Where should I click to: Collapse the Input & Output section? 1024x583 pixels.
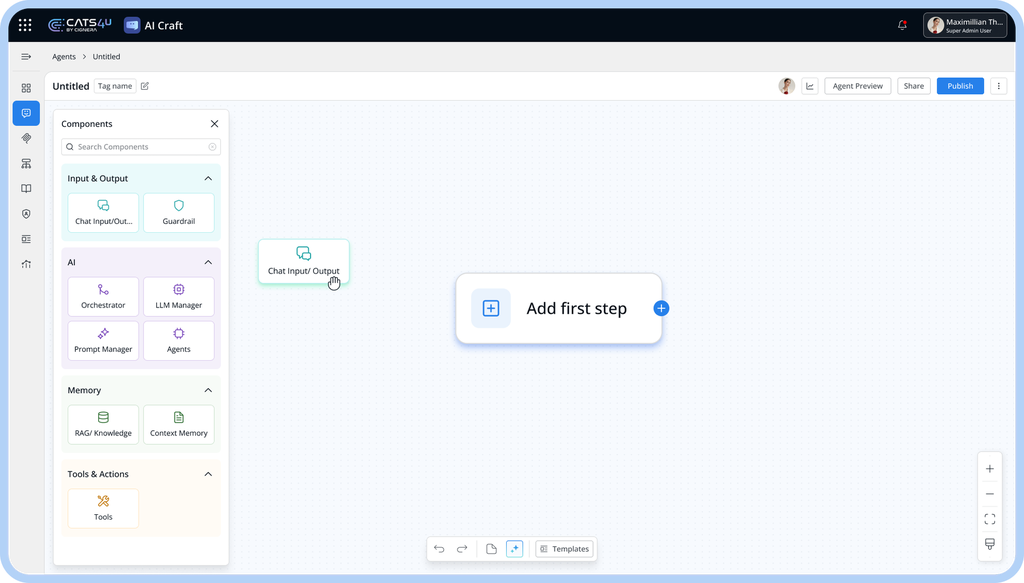208,178
